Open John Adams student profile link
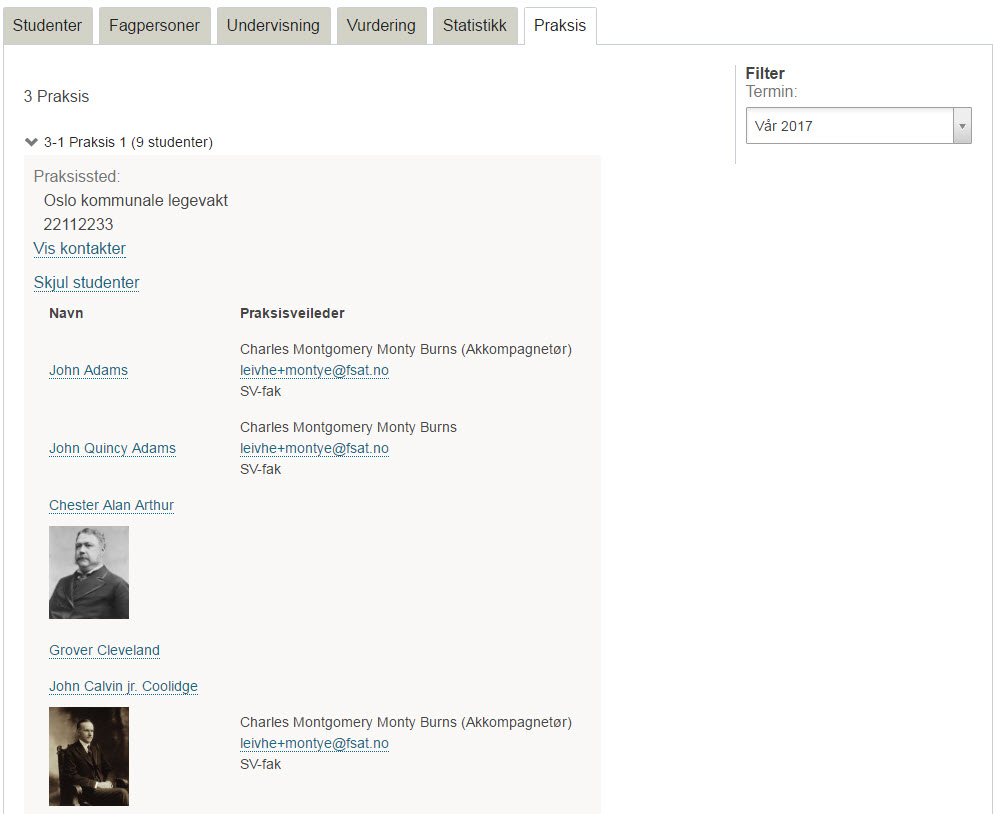Screen dimensions: 994x814 [x=89, y=370]
